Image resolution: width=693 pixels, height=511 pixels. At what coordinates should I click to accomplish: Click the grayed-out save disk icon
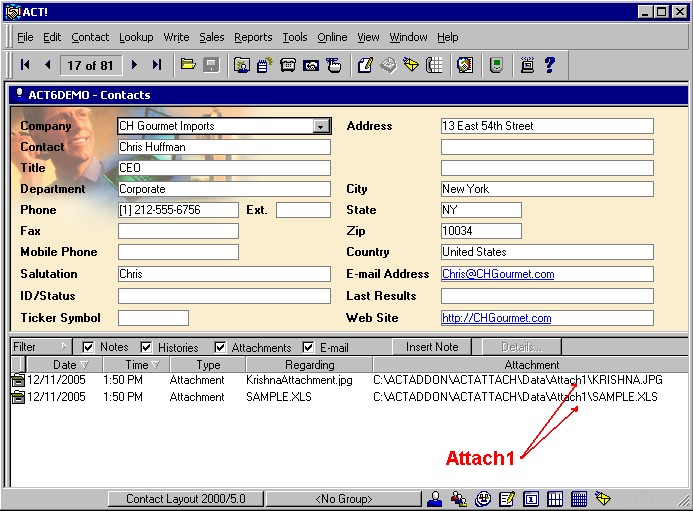pos(211,65)
